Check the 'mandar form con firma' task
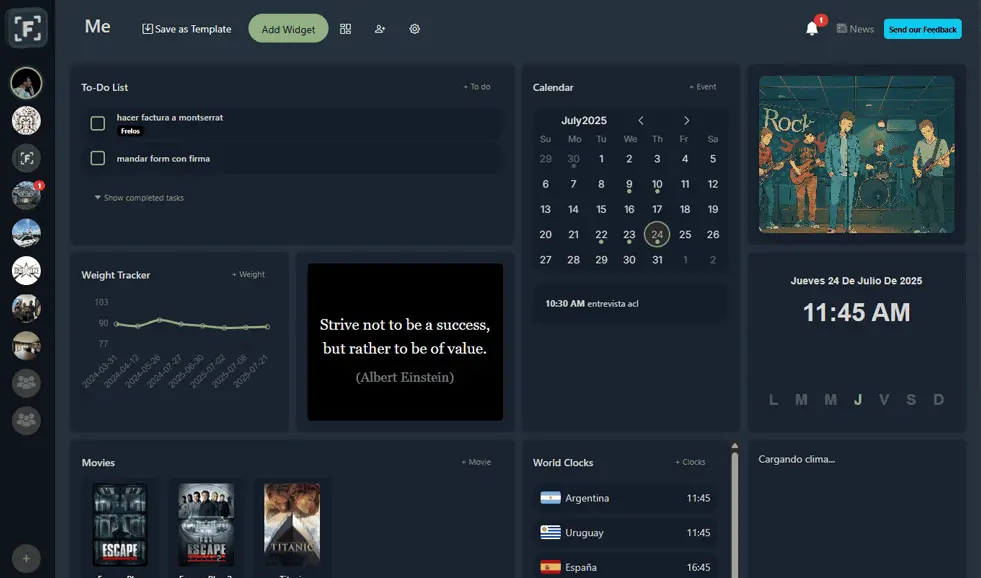 click(x=98, y=158)
